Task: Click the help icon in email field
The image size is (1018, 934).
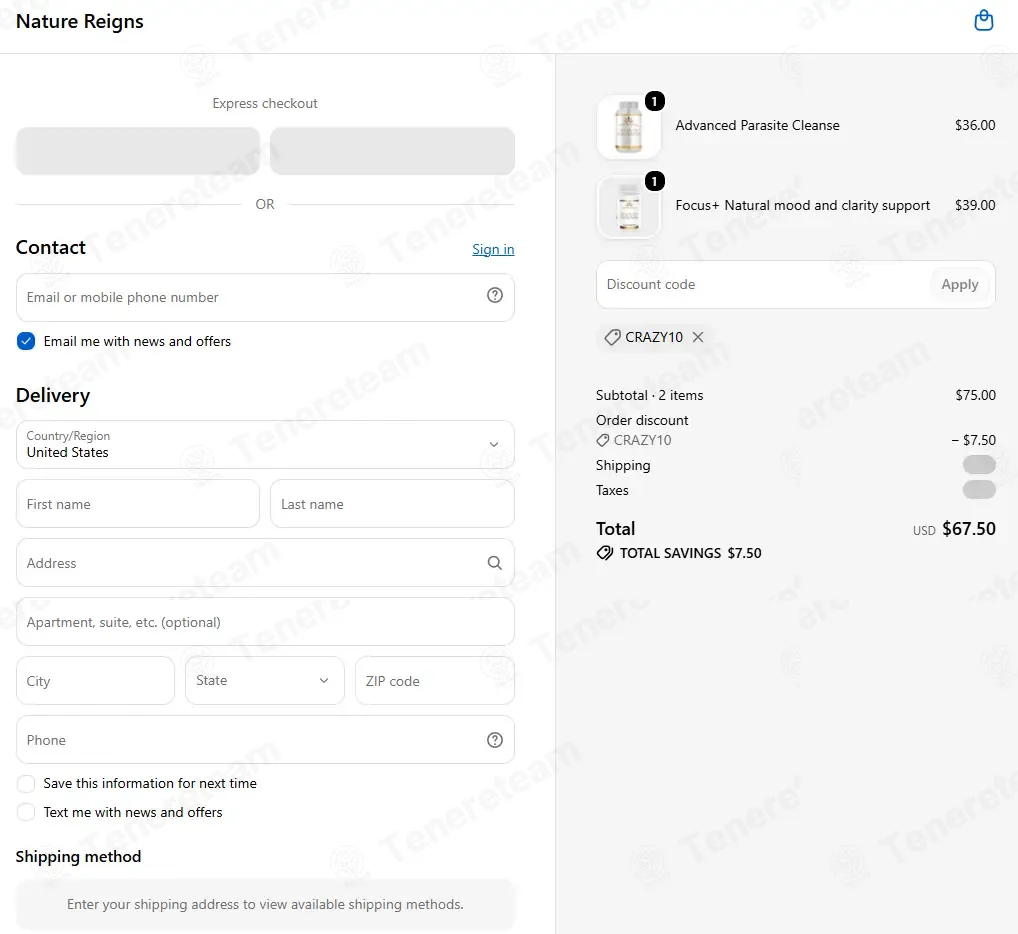Action: 495,295
